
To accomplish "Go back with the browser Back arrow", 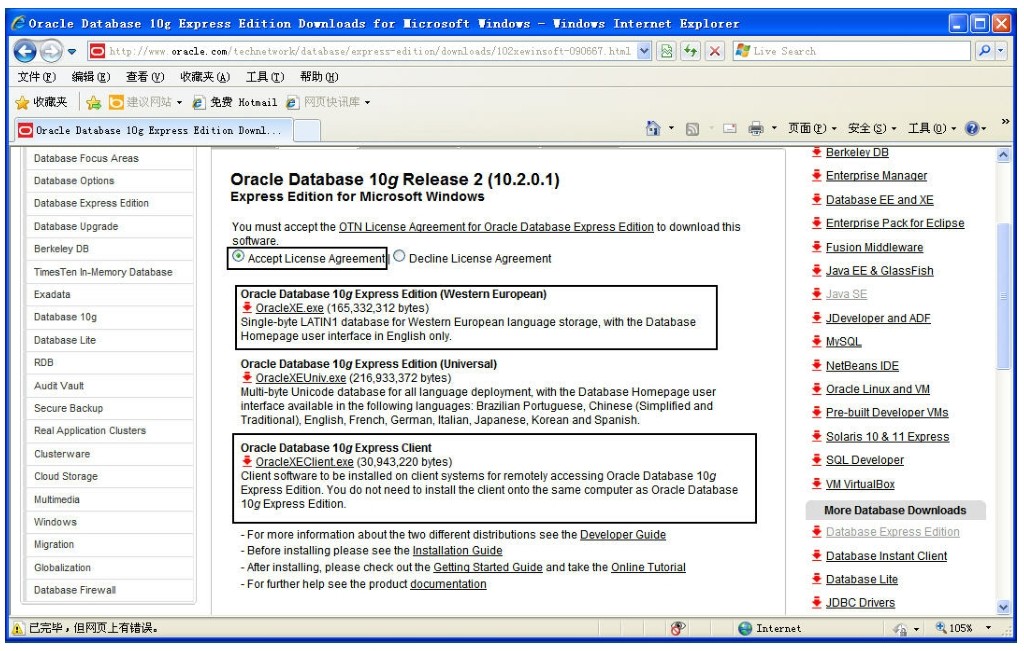I will coord(25,51).
